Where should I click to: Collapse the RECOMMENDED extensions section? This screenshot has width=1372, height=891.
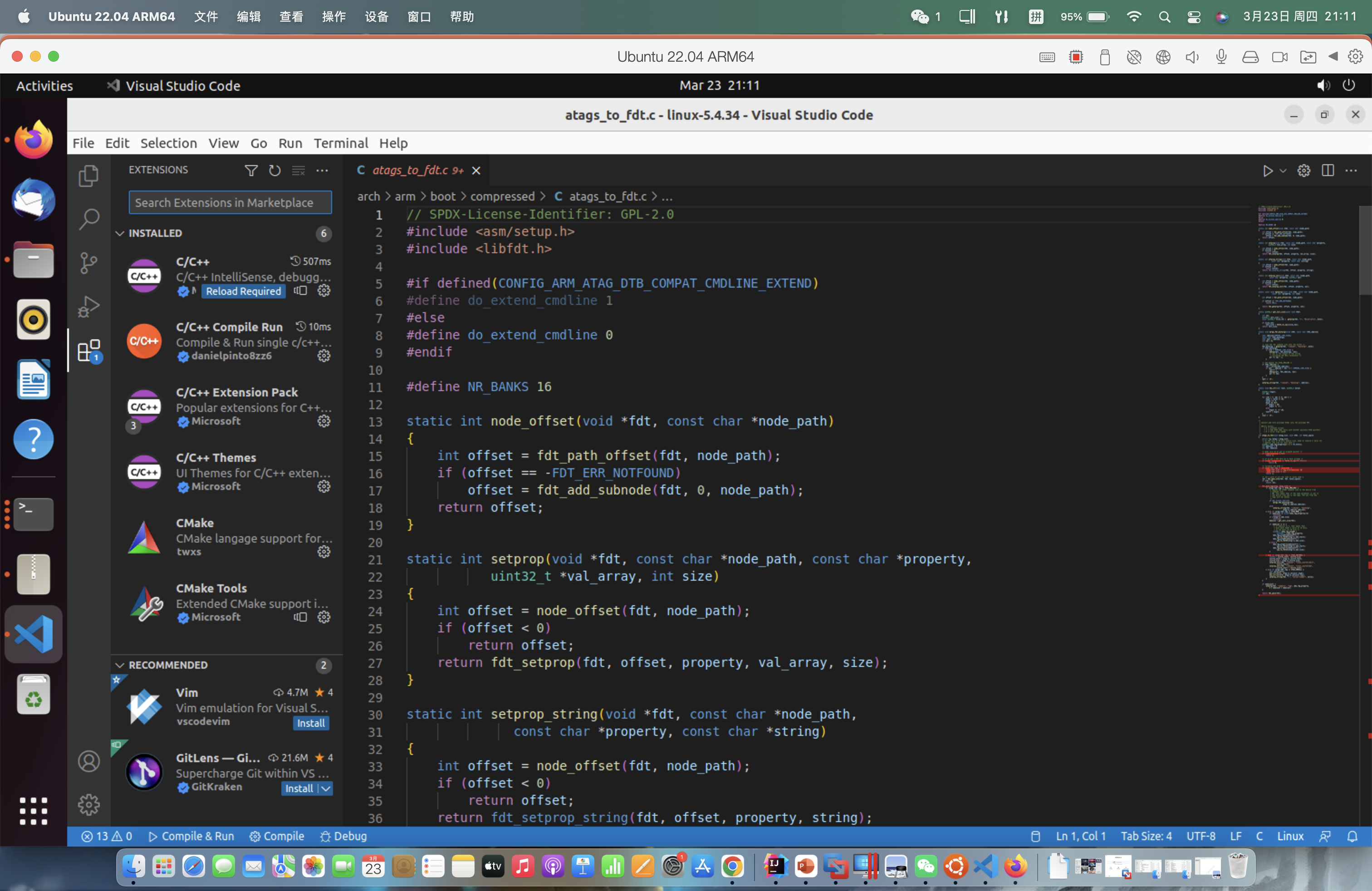(119, 665)
